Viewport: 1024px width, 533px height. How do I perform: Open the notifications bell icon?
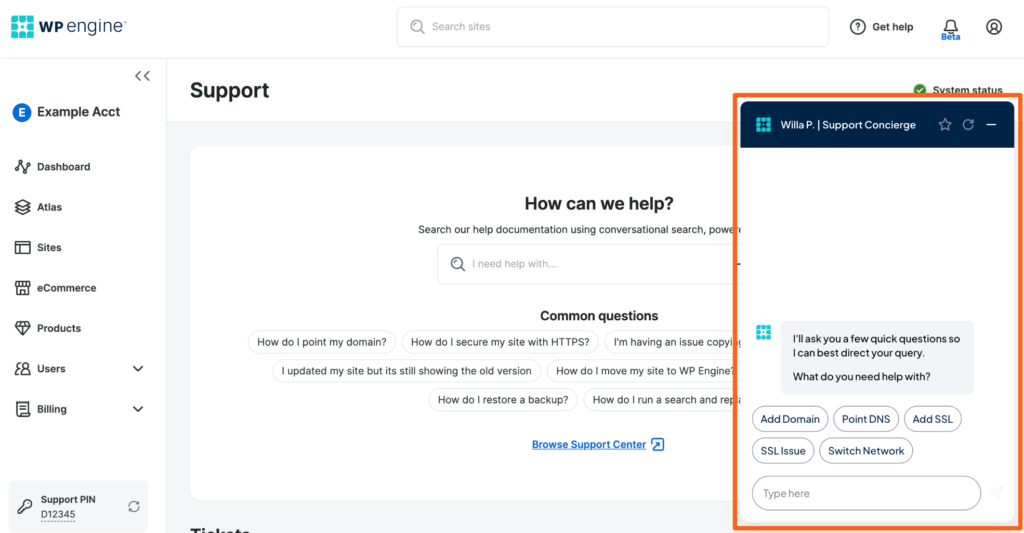click(x=950, y=26)
